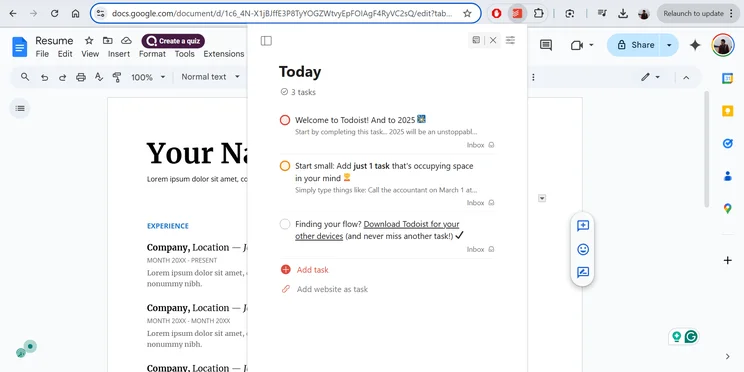Open the Opera extension icon

pyautogui.click(x=496, y=13)
